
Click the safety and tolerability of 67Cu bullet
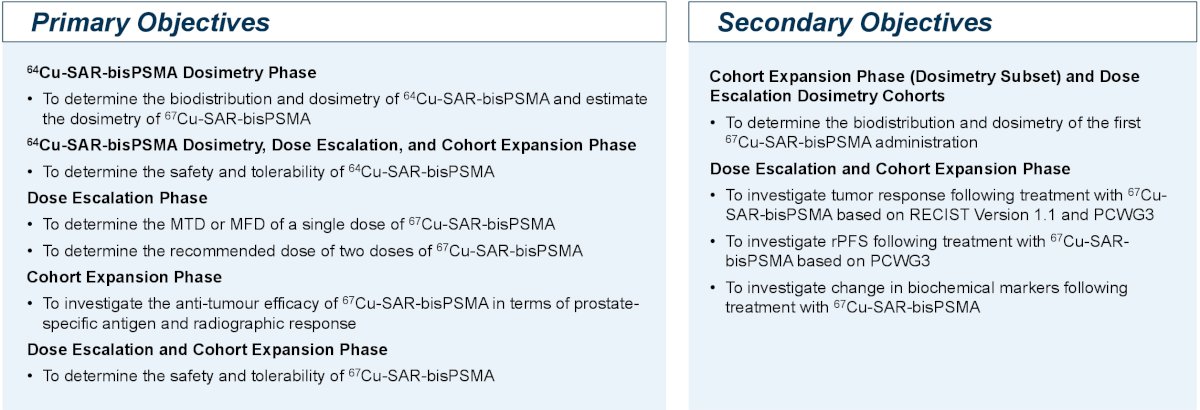click(x=262, y=375)
